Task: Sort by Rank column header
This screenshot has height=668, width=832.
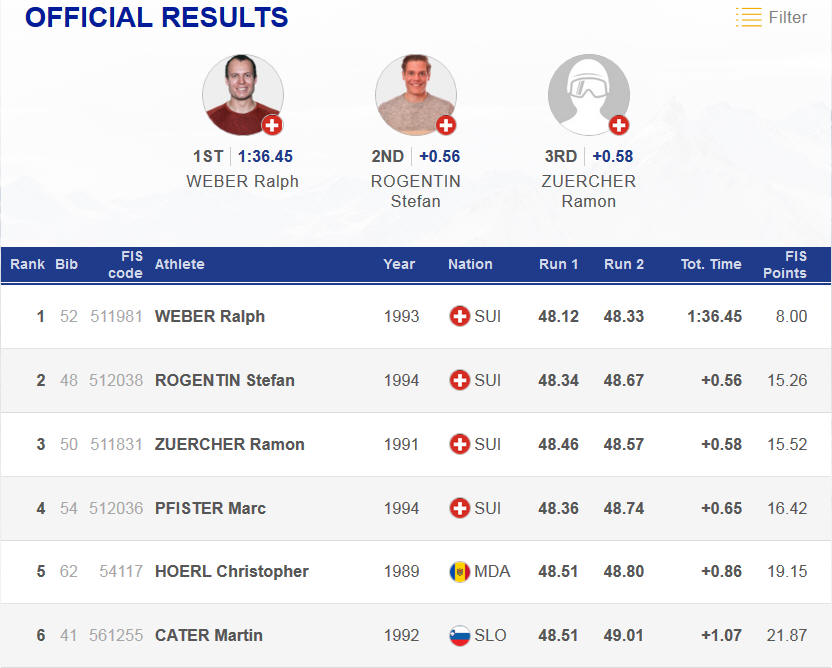Action: pos(28,264)
